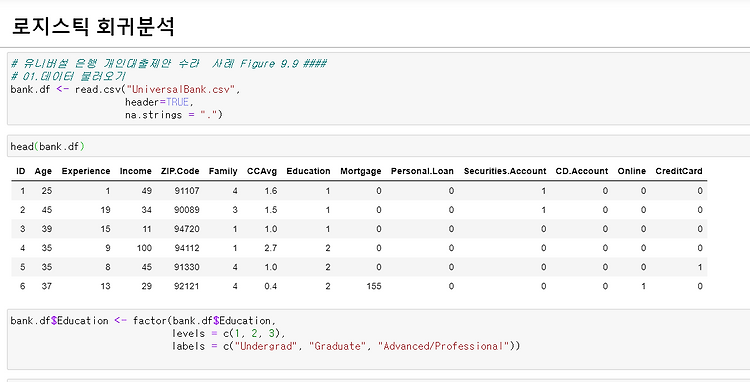
Task: Click the Online column header
Action: point(631,171)
